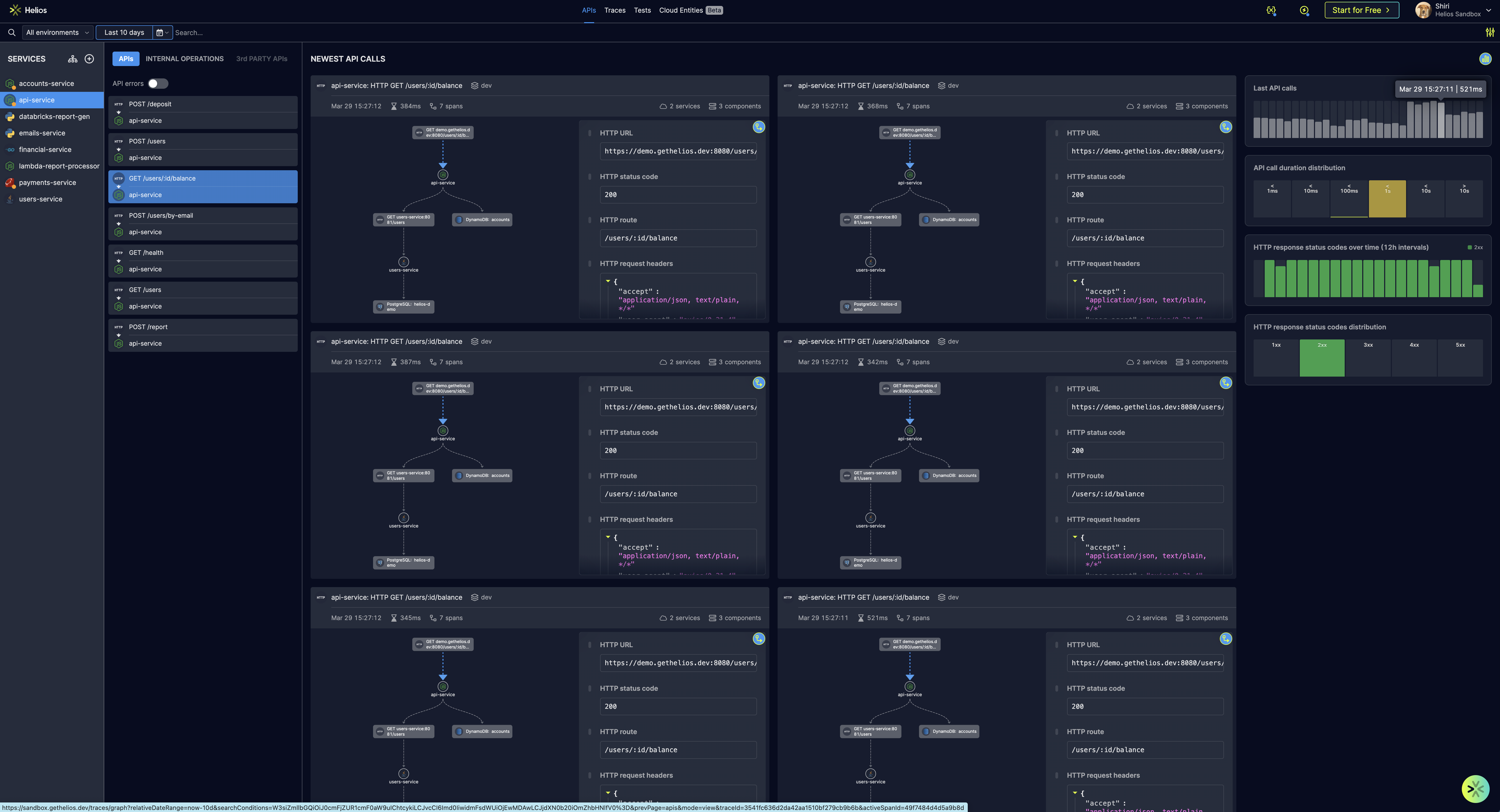Screen dimensions: 1500x812
Task: Select the APIs pill button in the services panel
Action: (126, 59)
